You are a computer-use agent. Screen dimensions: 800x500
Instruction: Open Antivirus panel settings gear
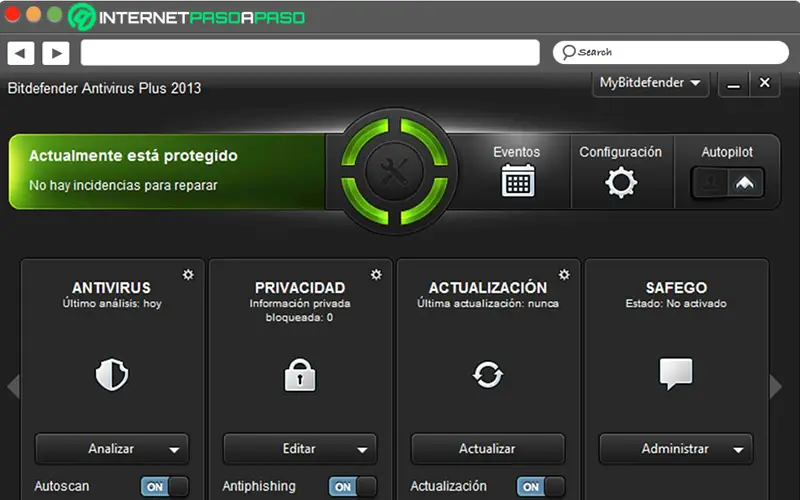[188, 274]
